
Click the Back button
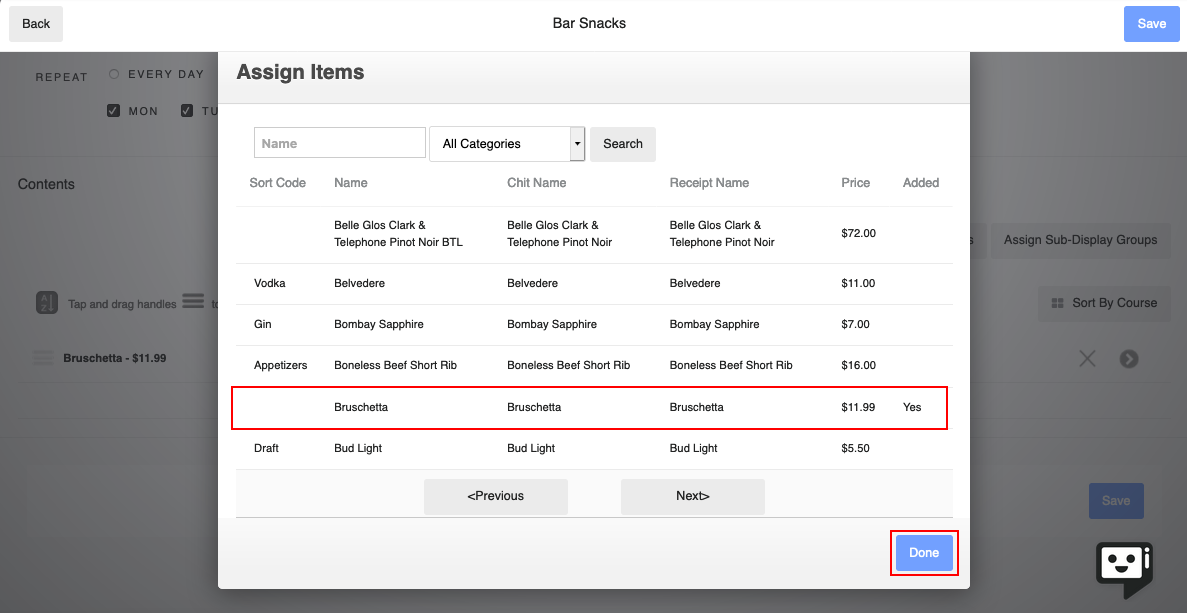[35, 23]
